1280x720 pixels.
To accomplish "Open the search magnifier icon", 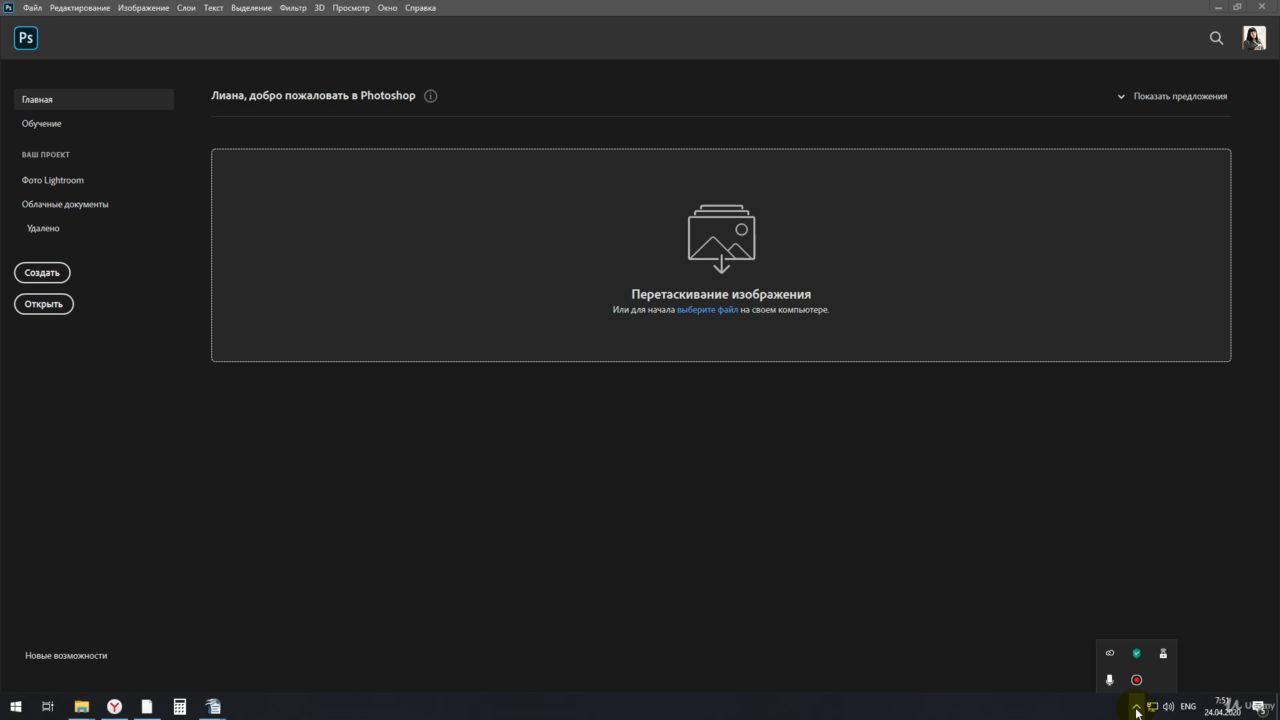I will coord(1216,38).
